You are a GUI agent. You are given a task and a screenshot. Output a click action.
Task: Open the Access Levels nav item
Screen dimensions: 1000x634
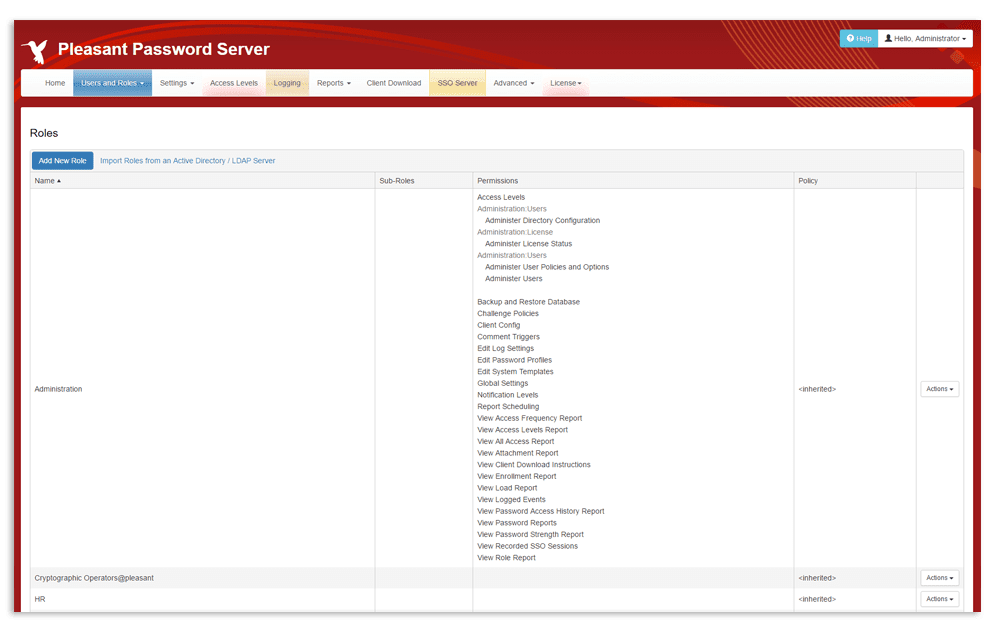pos(233,83)
